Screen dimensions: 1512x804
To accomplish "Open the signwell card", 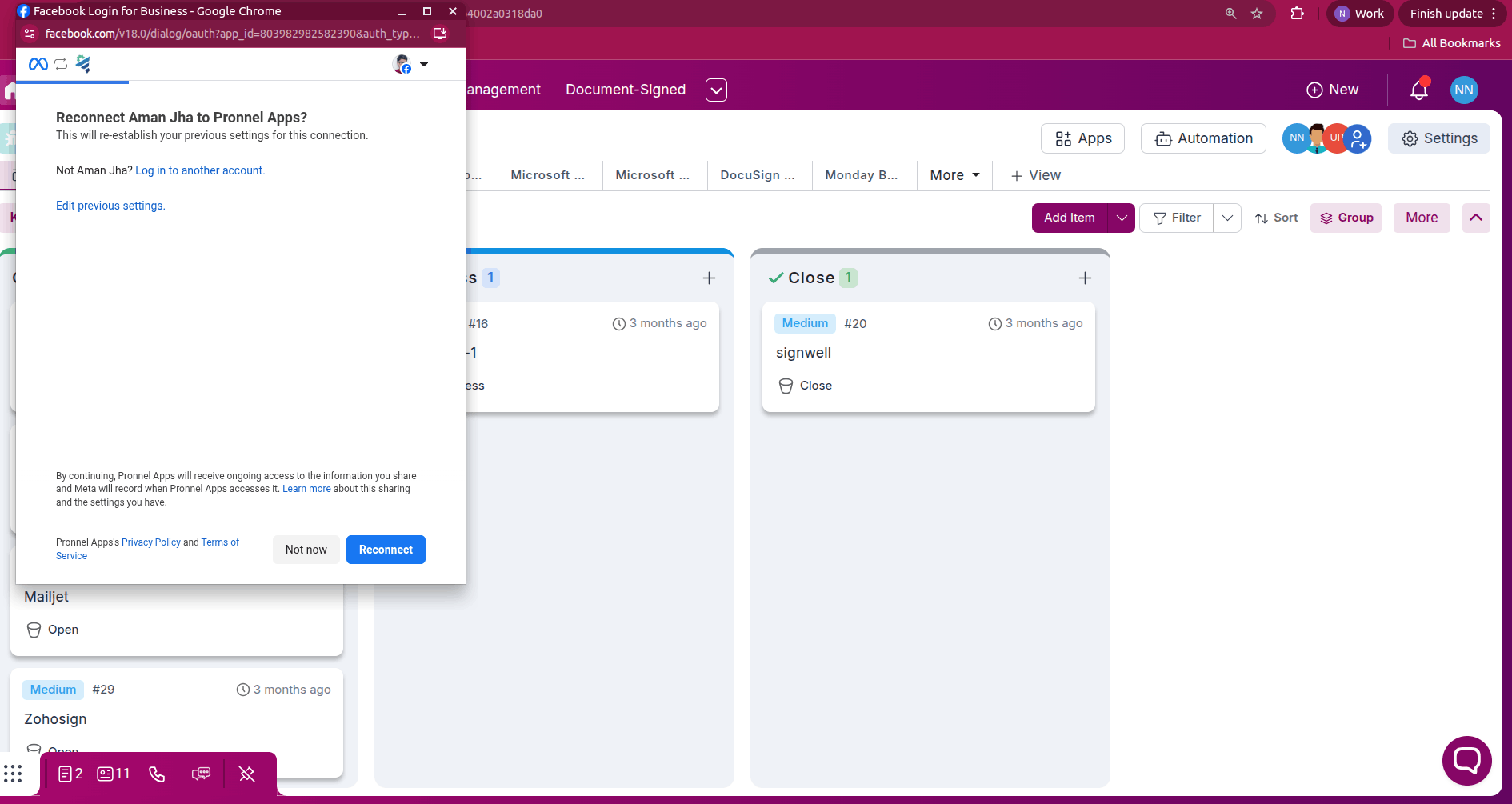I will pos(804,353).
